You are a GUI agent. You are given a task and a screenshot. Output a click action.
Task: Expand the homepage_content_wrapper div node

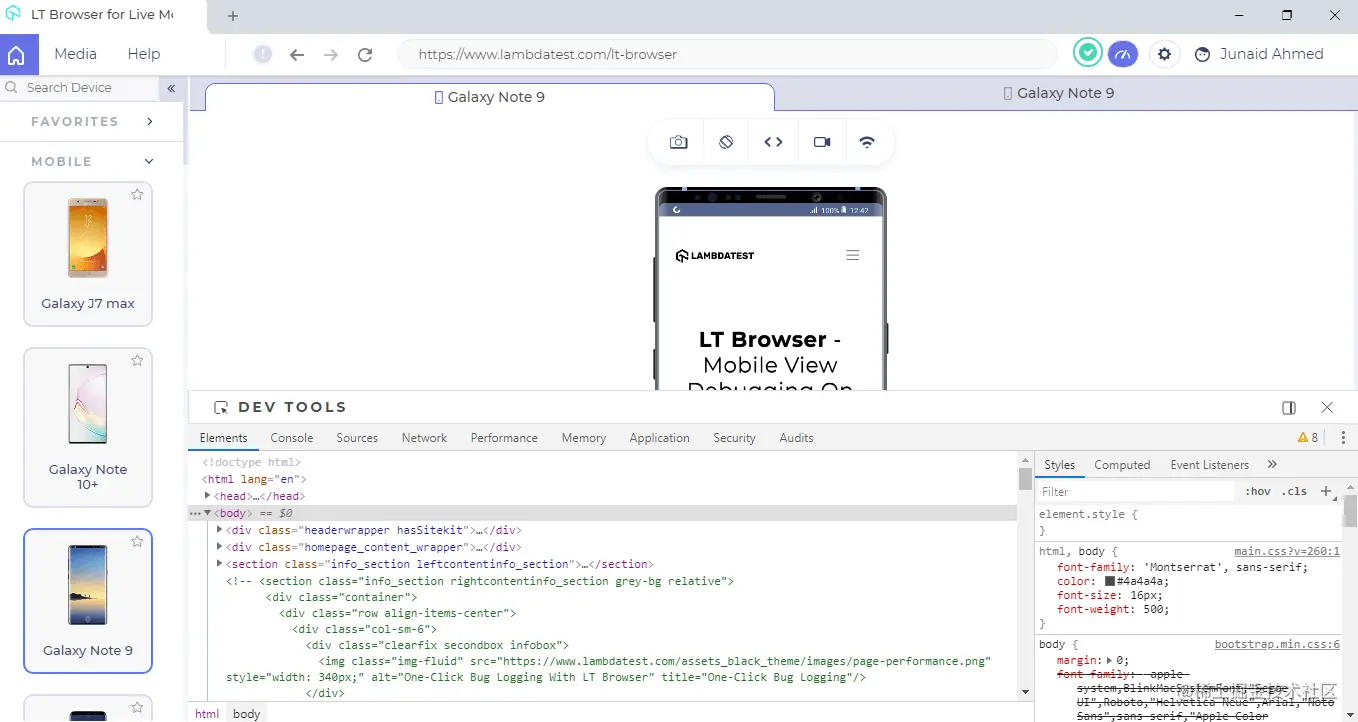220,547
